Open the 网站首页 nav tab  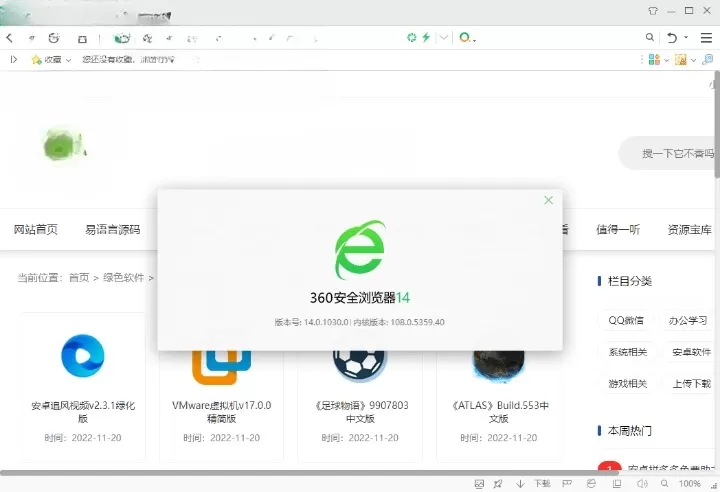[36, 229]
